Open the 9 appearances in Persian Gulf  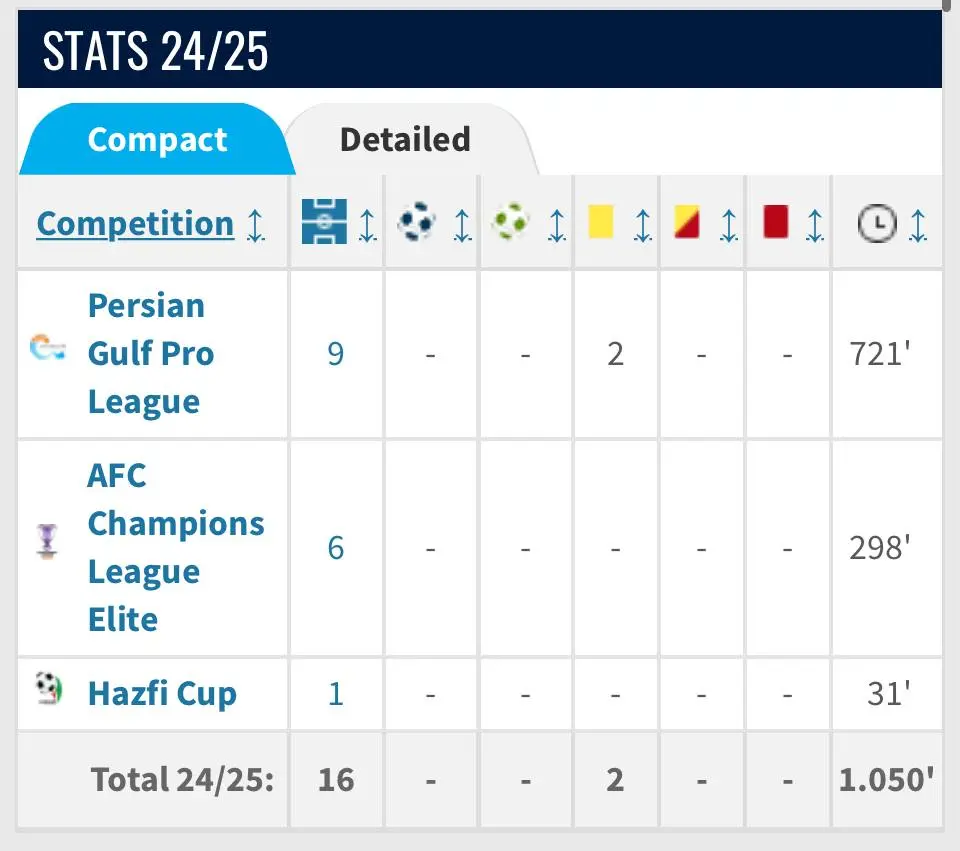336,353
